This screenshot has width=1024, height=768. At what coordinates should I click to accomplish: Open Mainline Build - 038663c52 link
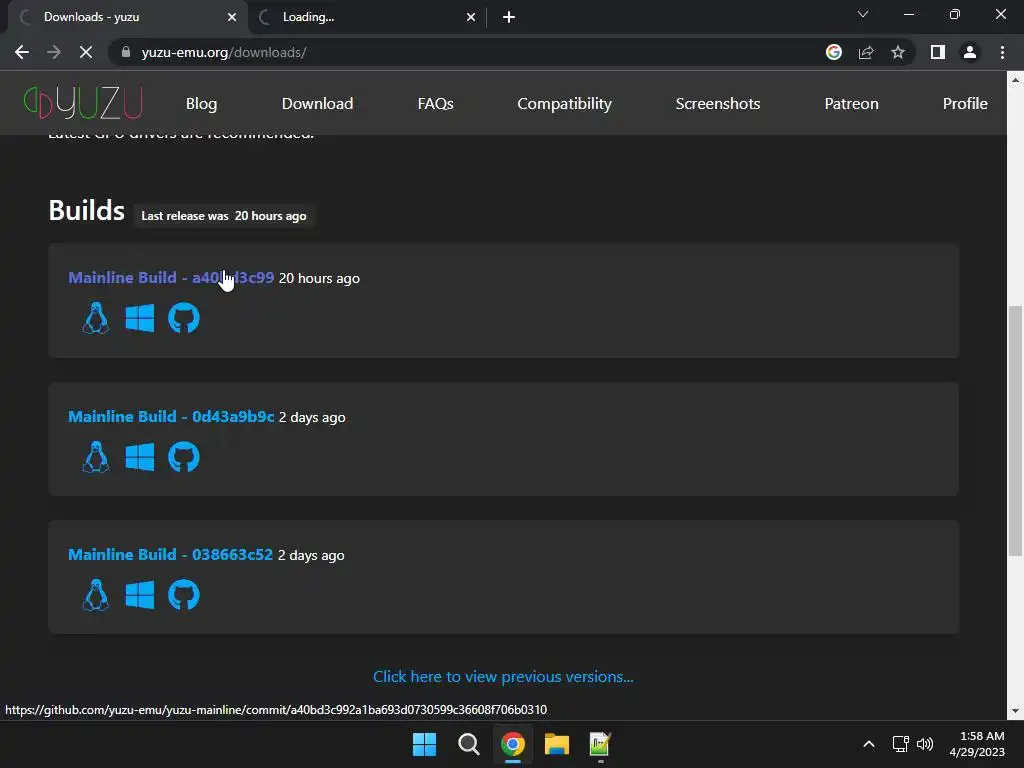click(x=170, y=554)
